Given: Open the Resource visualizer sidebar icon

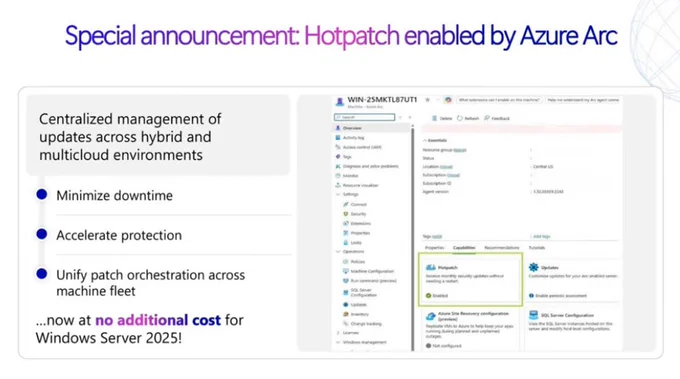Looking at the screenshot, I should (x=338, y=185).
